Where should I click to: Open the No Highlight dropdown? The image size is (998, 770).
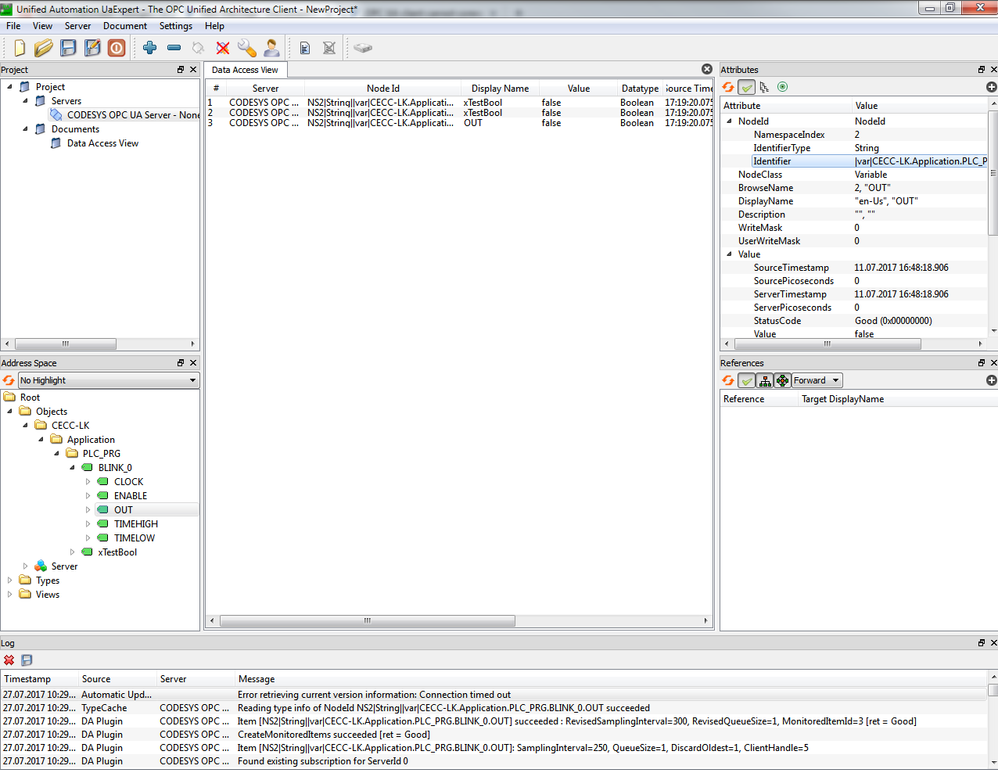(x=108, y=381)
